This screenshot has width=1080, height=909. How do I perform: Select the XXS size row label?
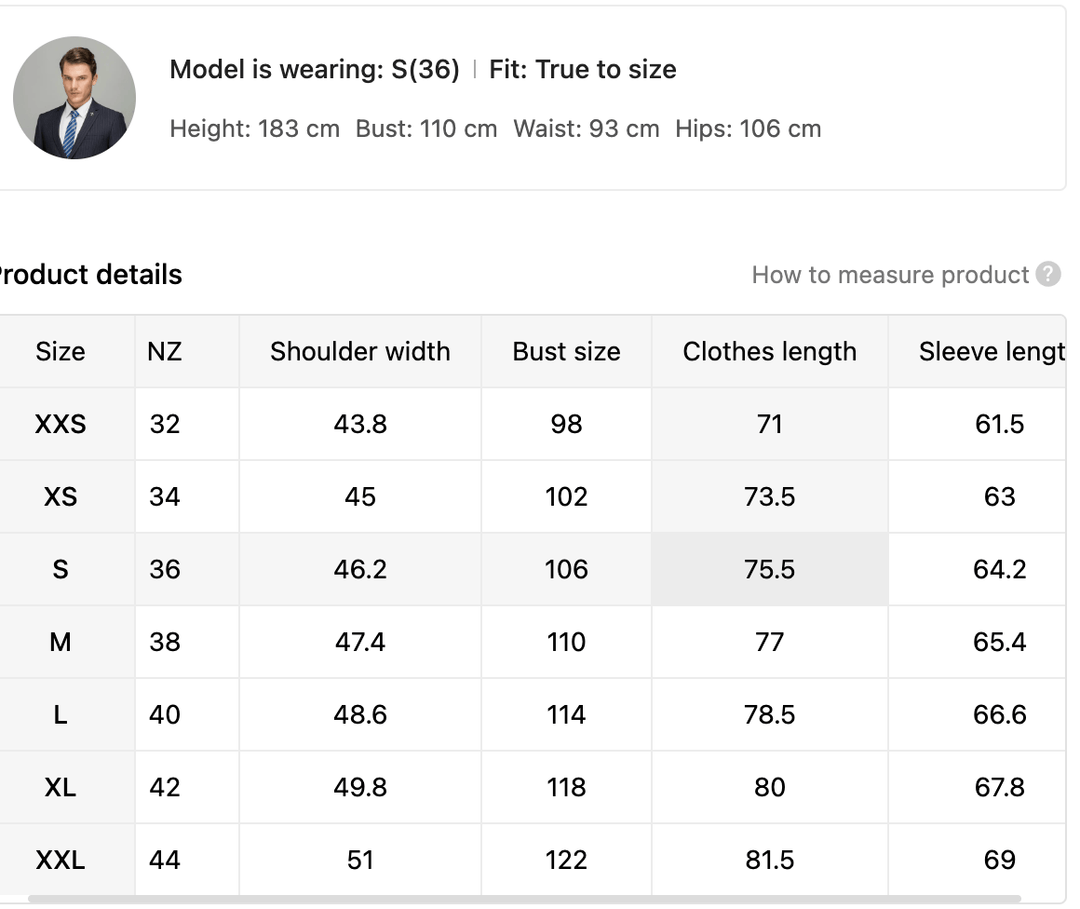60,424
